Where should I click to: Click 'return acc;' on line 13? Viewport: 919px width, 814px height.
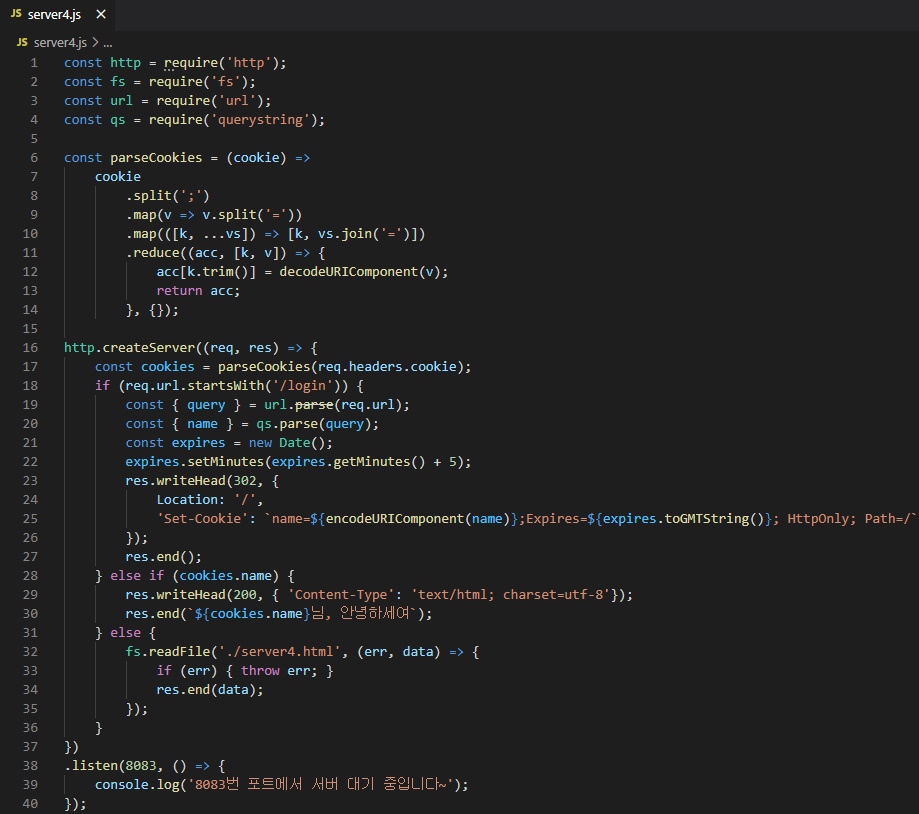click(198, 291)
